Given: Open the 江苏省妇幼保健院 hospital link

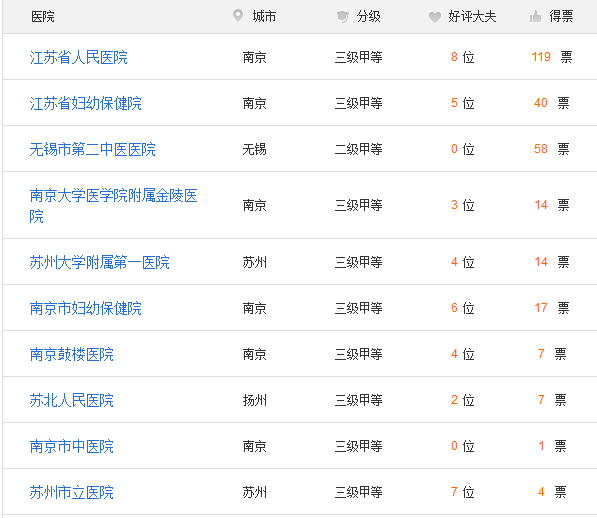Looking at the screenshot, I should click(86, 104).
